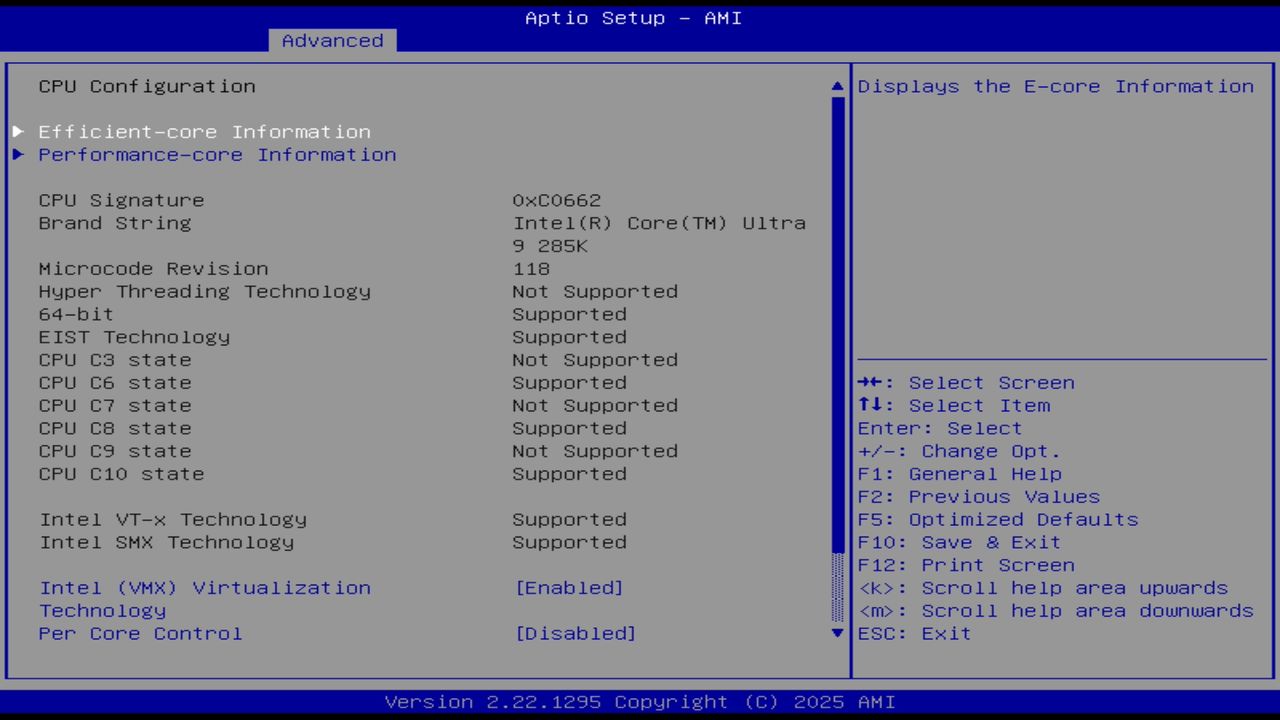Image resolution: width=1280 pixels, height=720 pixels.
Task: Enable Per Core Control
Action: tap(576, 633)
